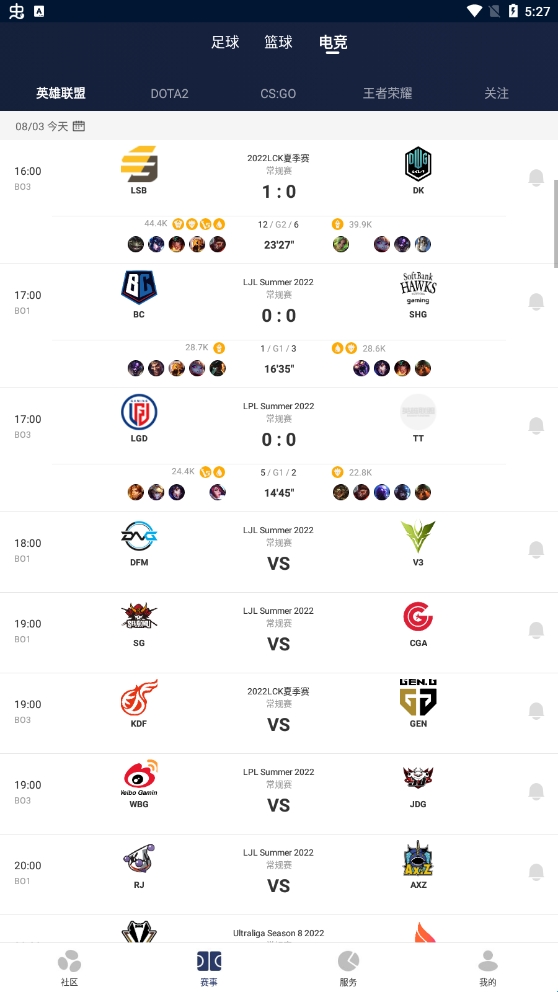Toggle notification bell for KDF vs GEN
This screenshot has height=992, width=558.
point(536,711)
